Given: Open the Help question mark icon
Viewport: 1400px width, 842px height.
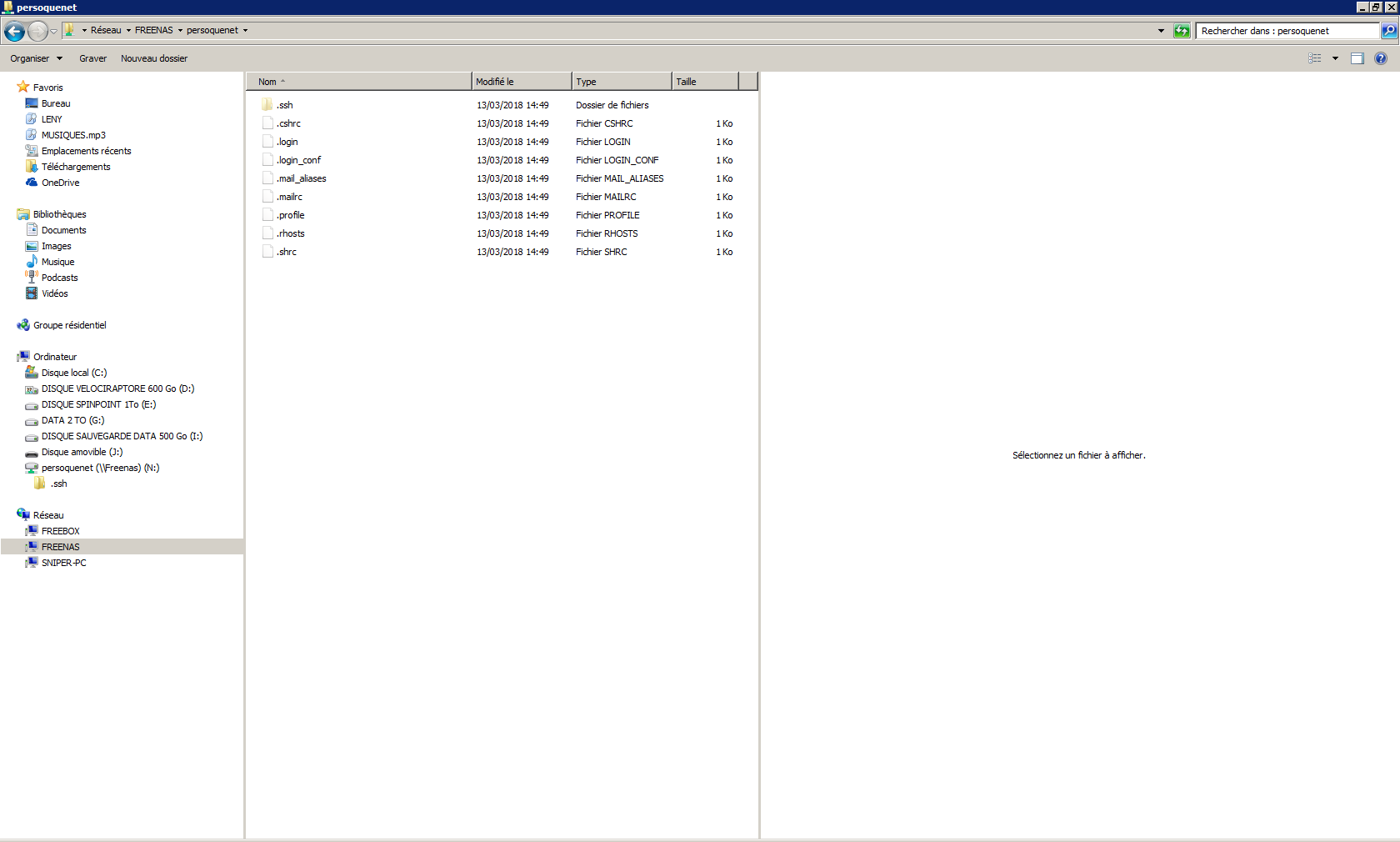Looking at the screenshot, I should coord(1381,58).
